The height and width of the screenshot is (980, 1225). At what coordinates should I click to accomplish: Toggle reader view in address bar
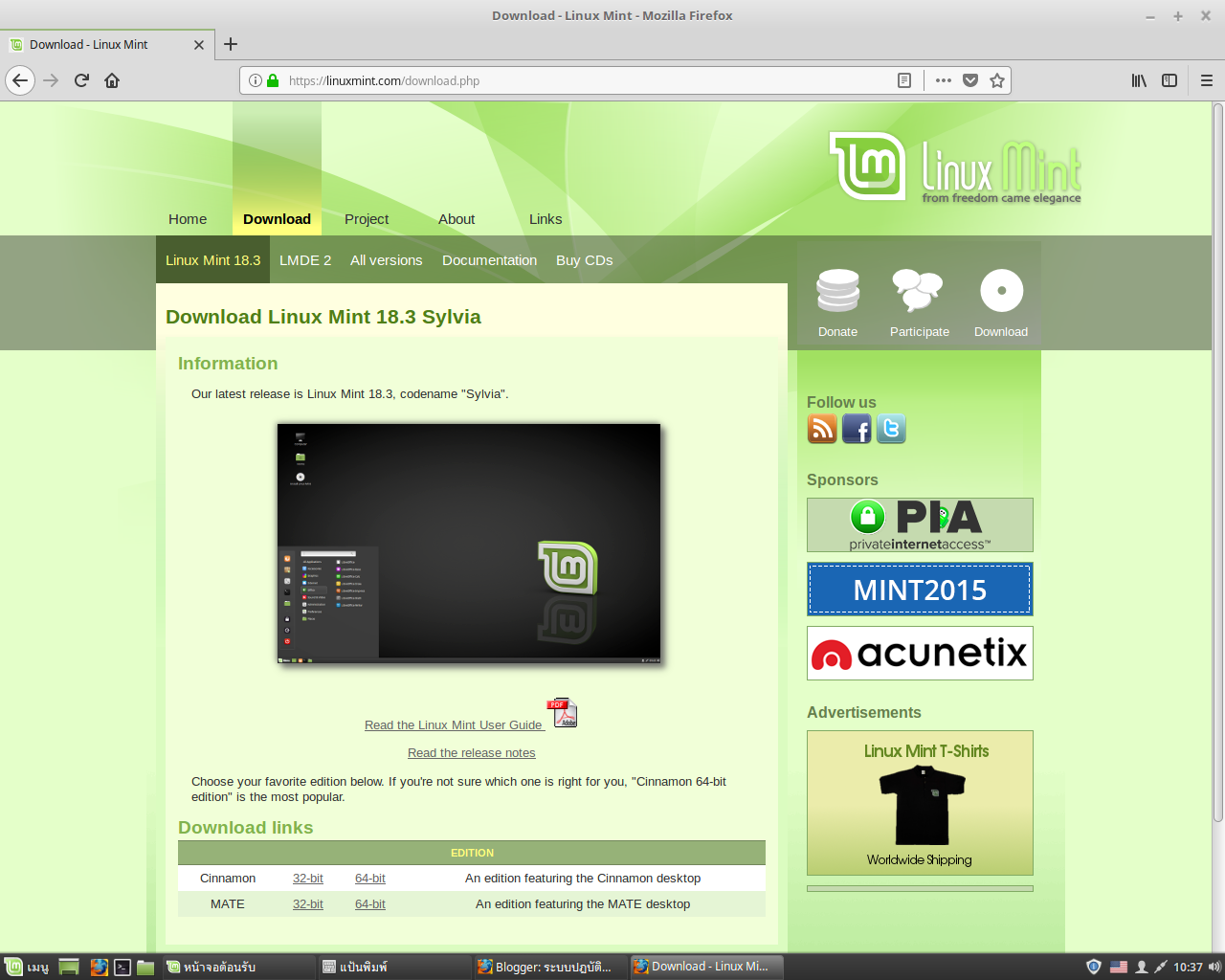click(x=904, y=80)
